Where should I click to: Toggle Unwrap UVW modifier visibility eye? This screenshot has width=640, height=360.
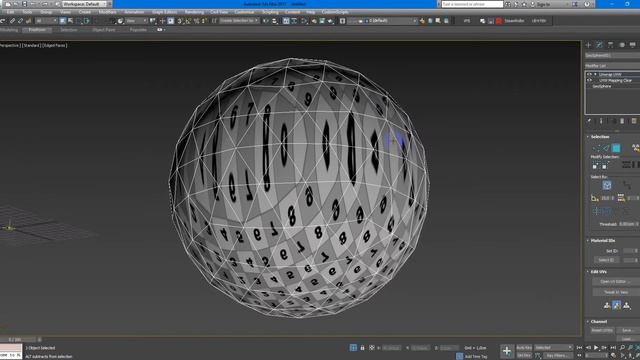[x=589, y=74]
